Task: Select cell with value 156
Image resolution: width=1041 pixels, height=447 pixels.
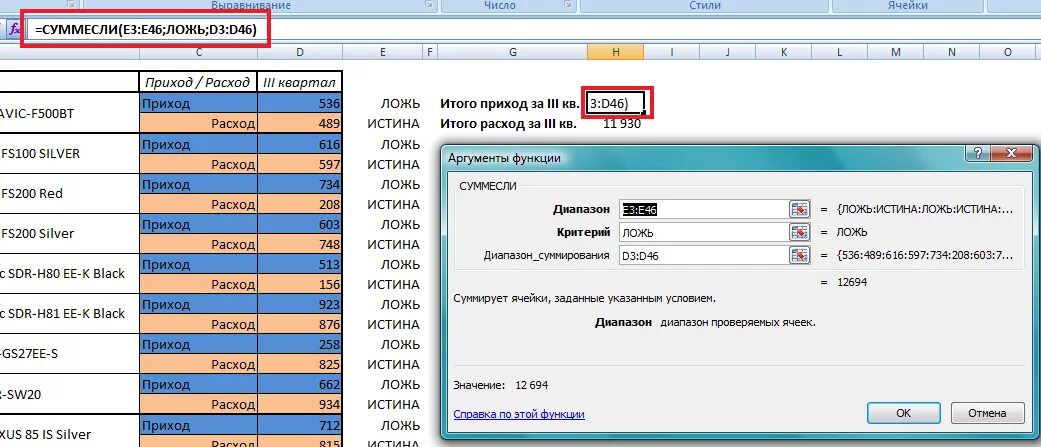Action: (299, 284)
